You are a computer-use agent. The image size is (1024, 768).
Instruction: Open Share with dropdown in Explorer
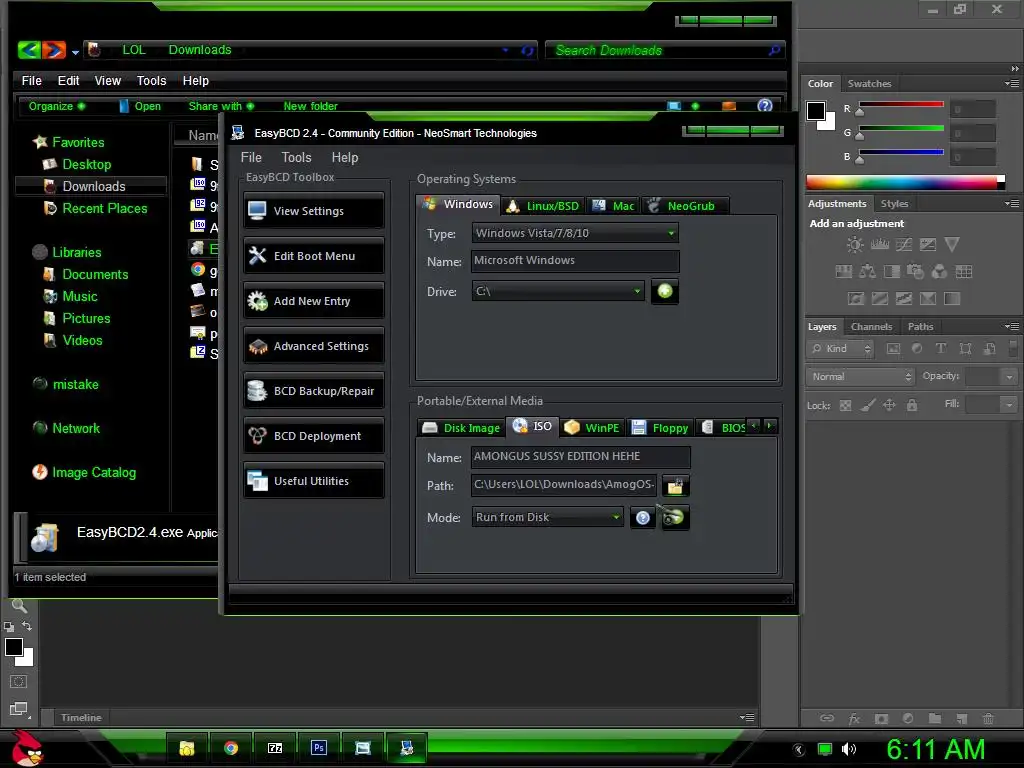point(221,106)
